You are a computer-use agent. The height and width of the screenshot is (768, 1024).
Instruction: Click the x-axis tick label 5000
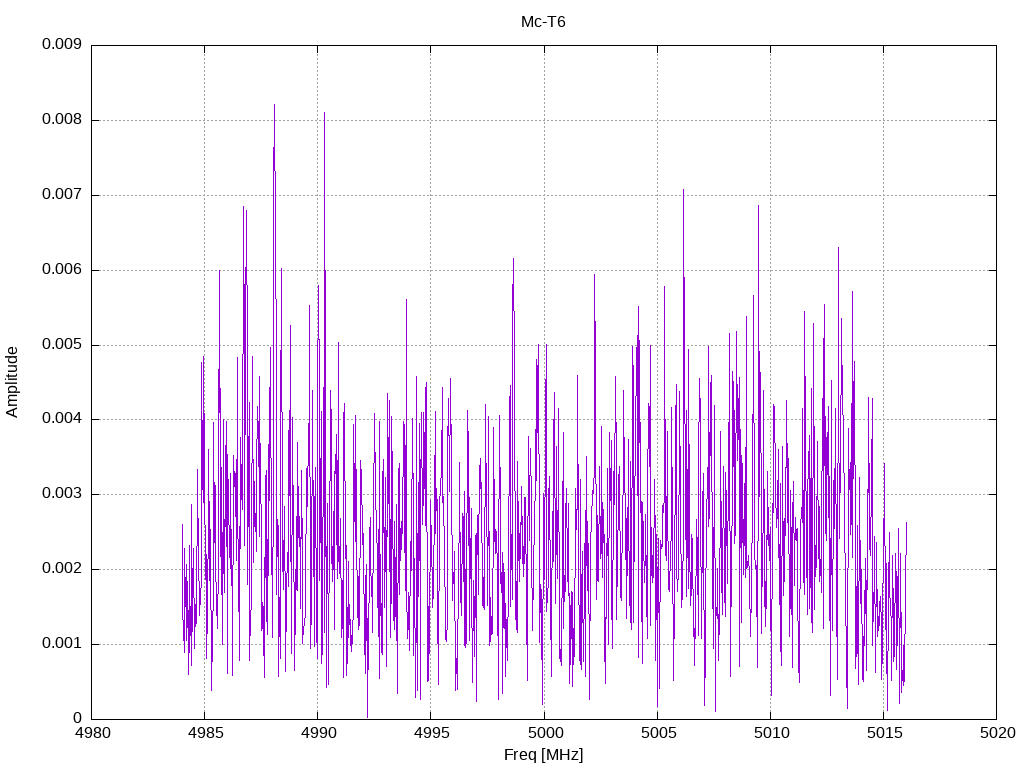click(x=545, y=733)
